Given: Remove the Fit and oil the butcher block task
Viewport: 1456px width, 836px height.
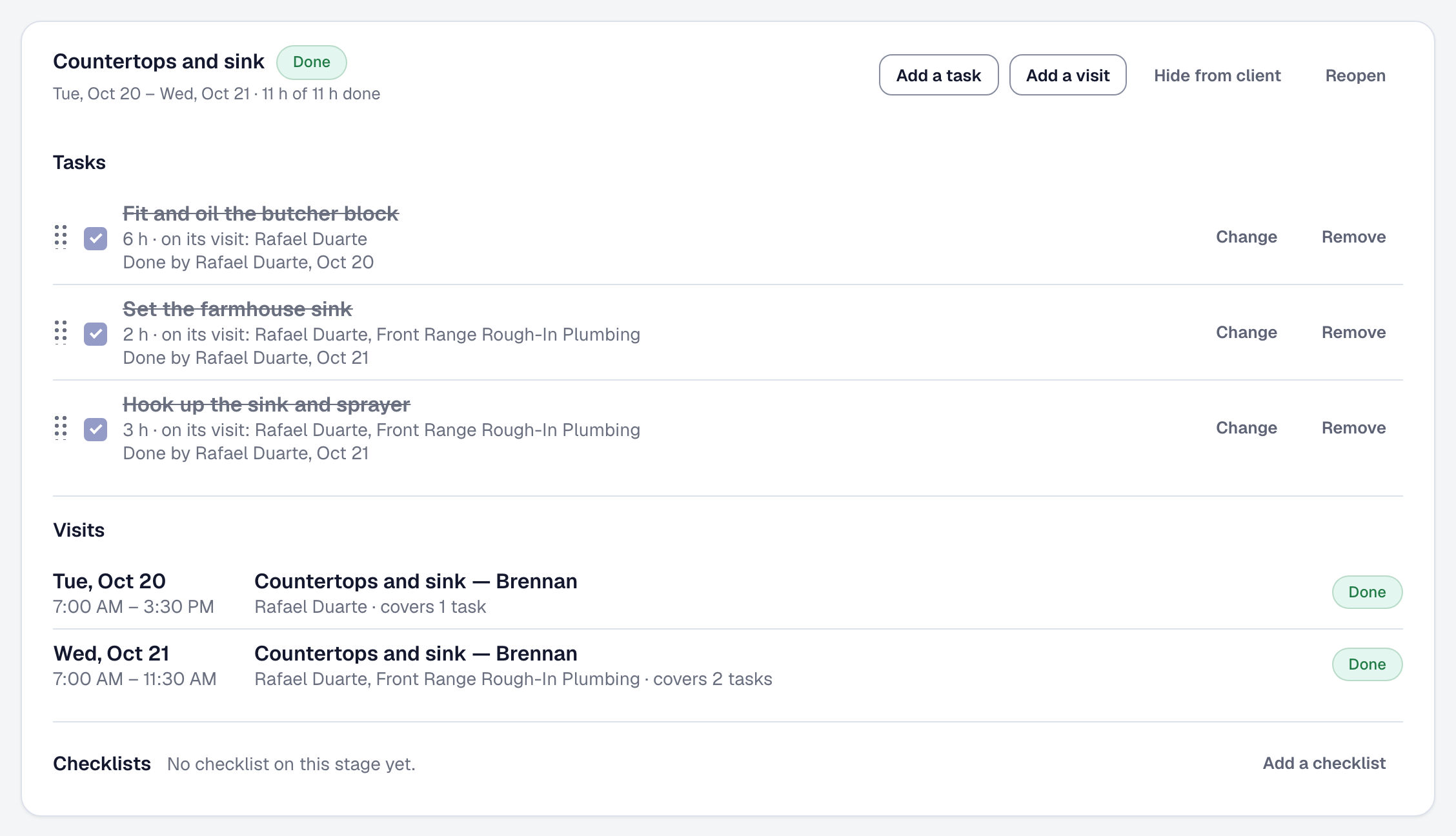Looking at the screenshot, I should (x=1353, y=237).
